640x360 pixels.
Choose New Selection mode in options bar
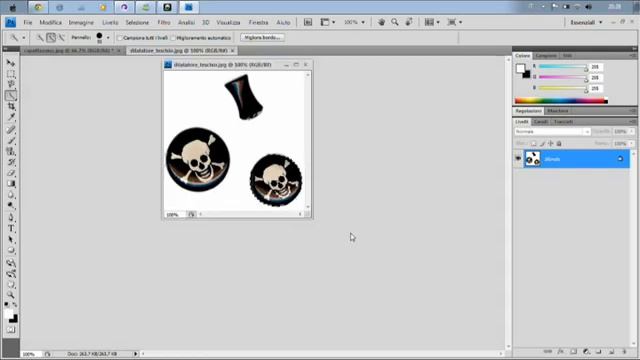(40, 38)
